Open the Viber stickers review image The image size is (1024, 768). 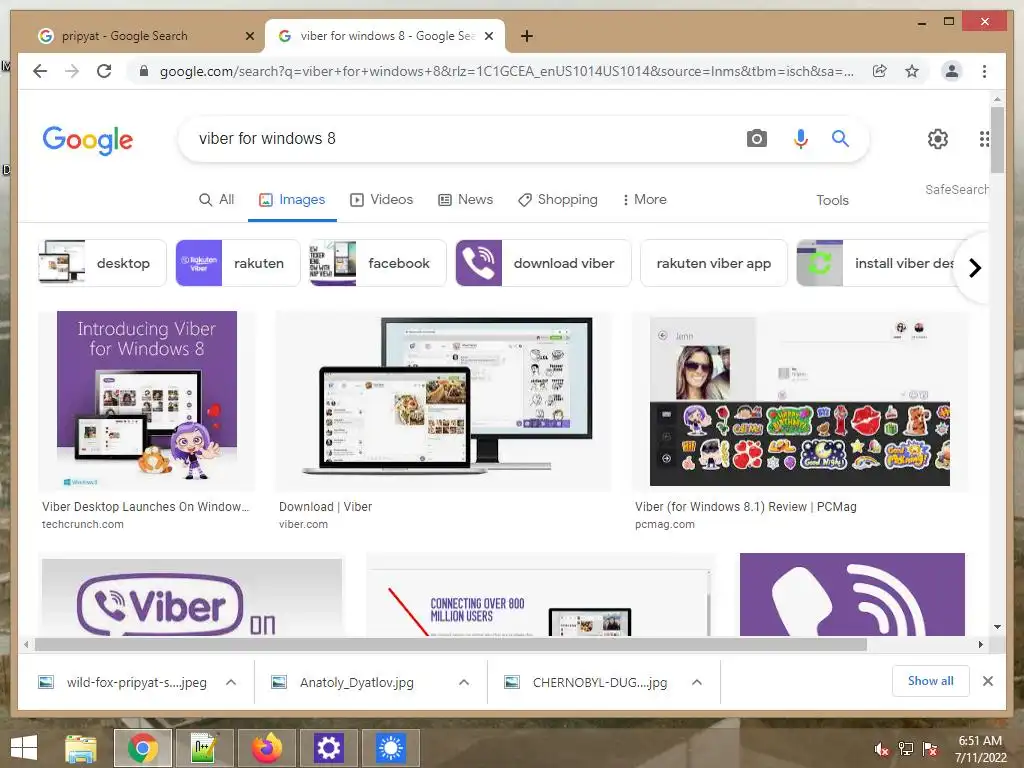800,401
